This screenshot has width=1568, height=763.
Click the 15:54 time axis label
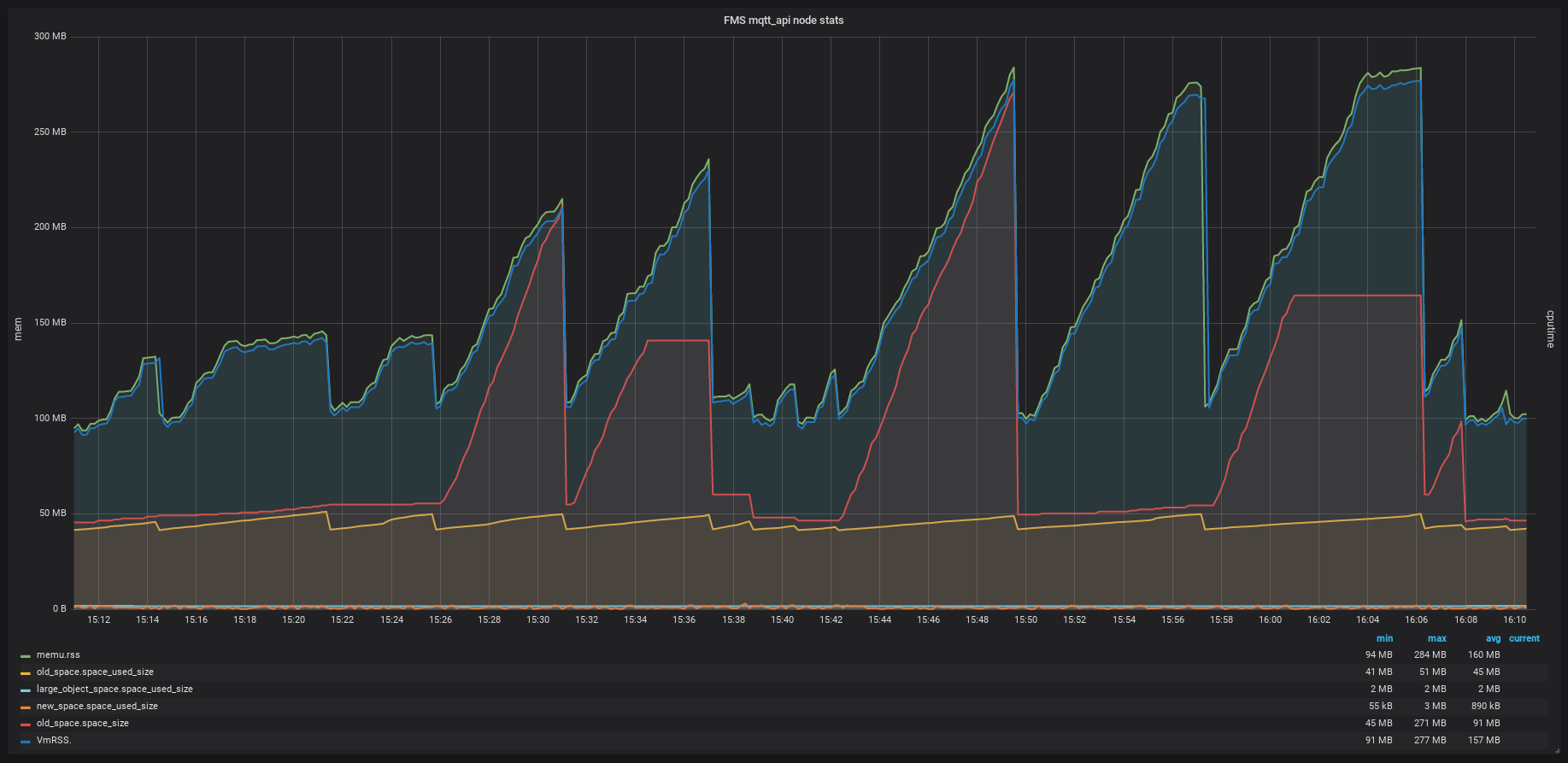pos(1125,620)
